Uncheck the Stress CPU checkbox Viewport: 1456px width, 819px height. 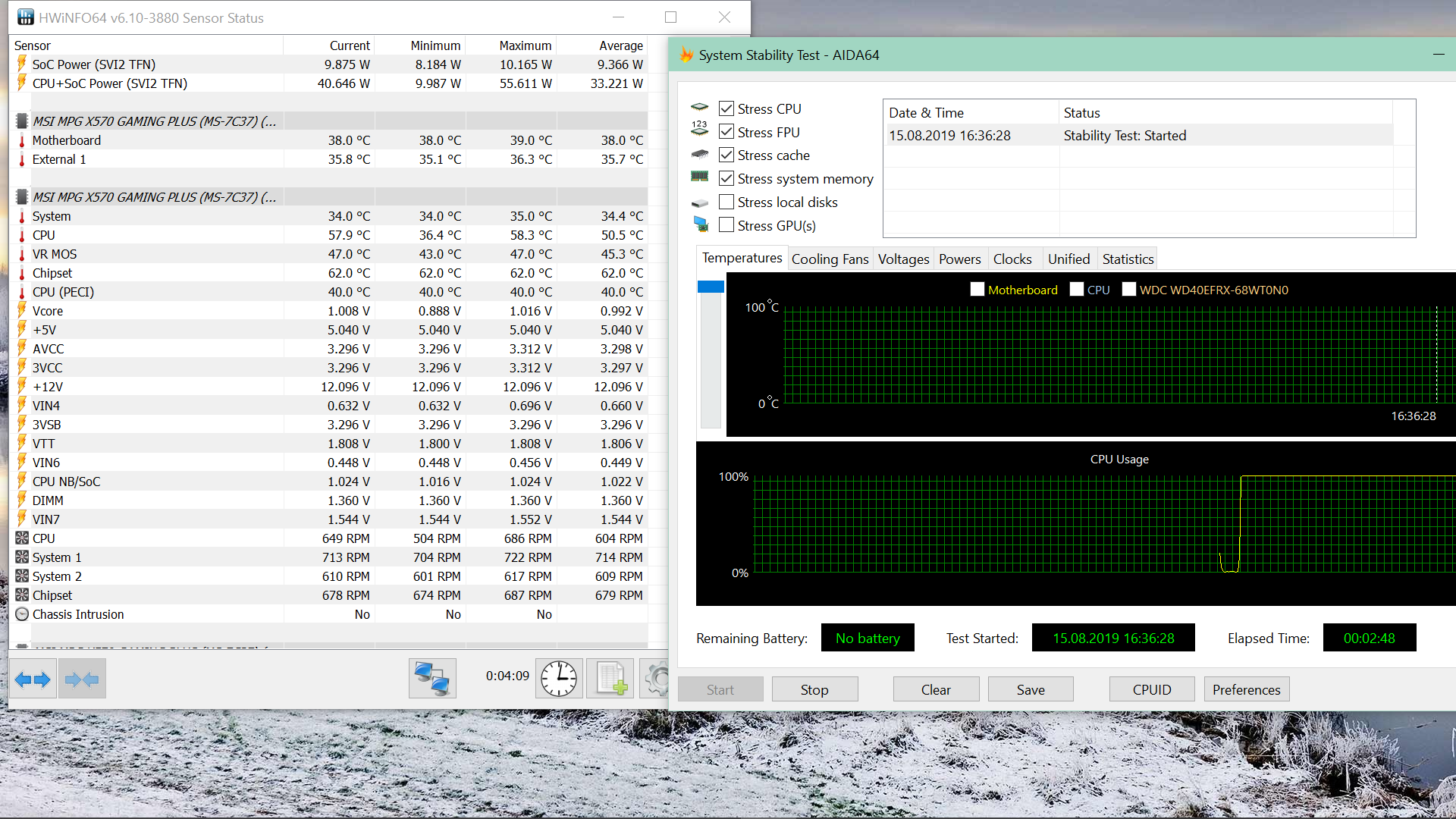point(726,108)
